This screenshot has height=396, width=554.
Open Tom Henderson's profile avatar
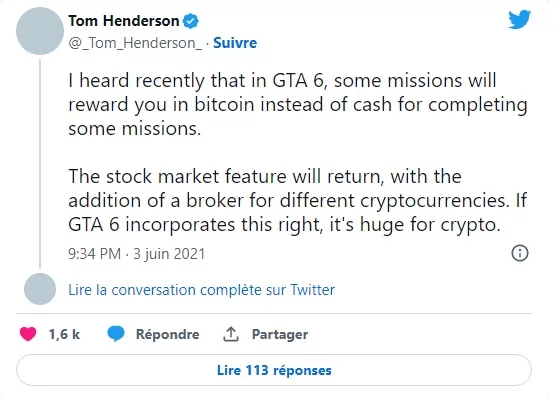(40, 31)
